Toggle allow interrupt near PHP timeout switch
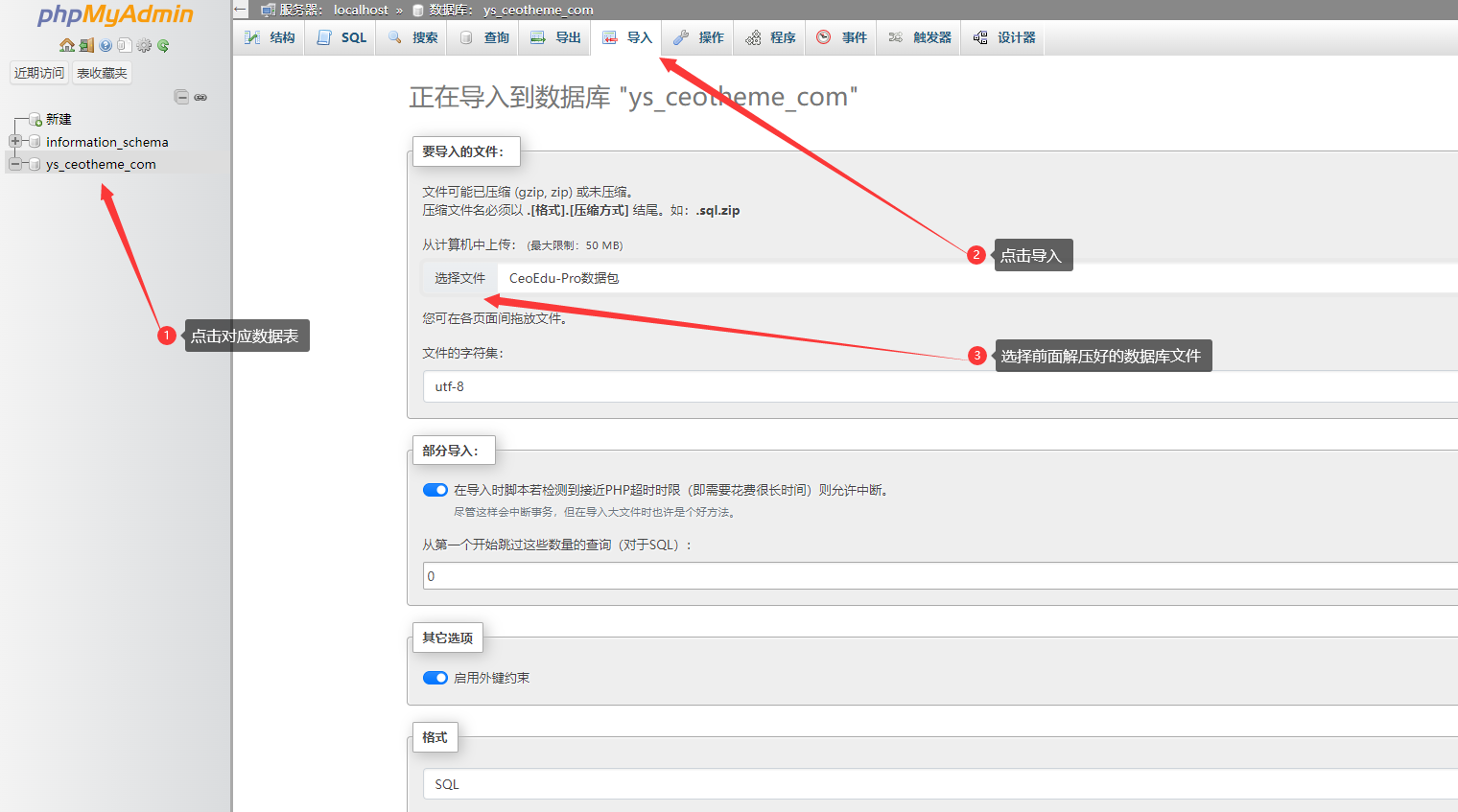 pos(435,490)
